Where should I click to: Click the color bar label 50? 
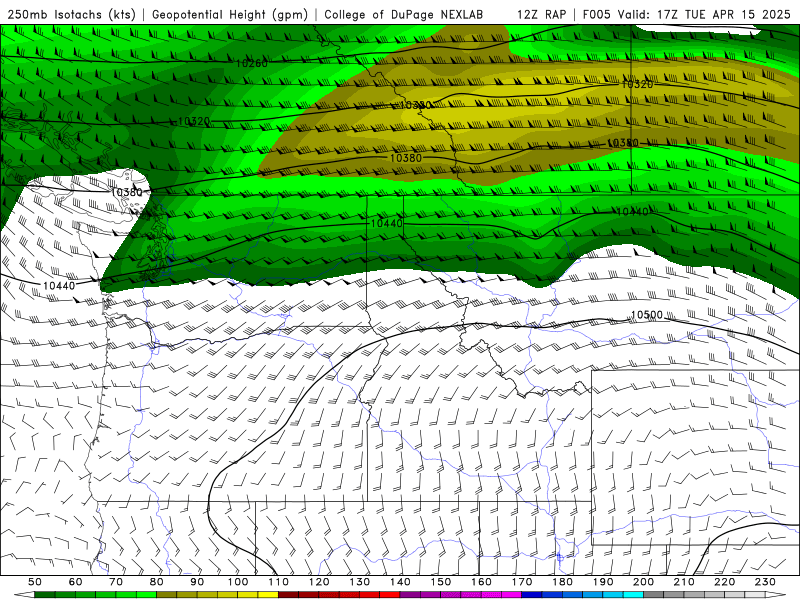[35, 582]
